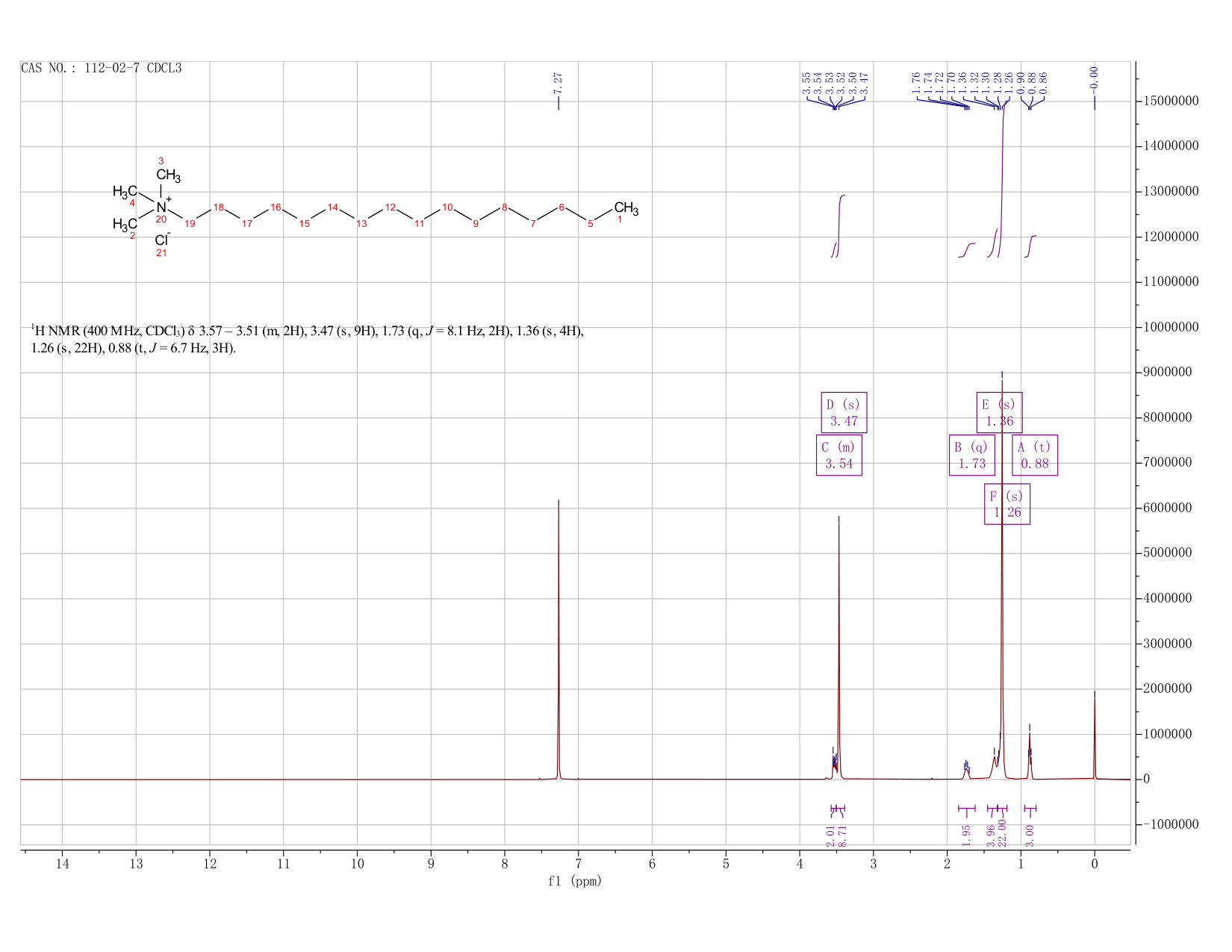Click the integral value 2.01
This screenshot has height=952, width=1232.
coord(831,836)
